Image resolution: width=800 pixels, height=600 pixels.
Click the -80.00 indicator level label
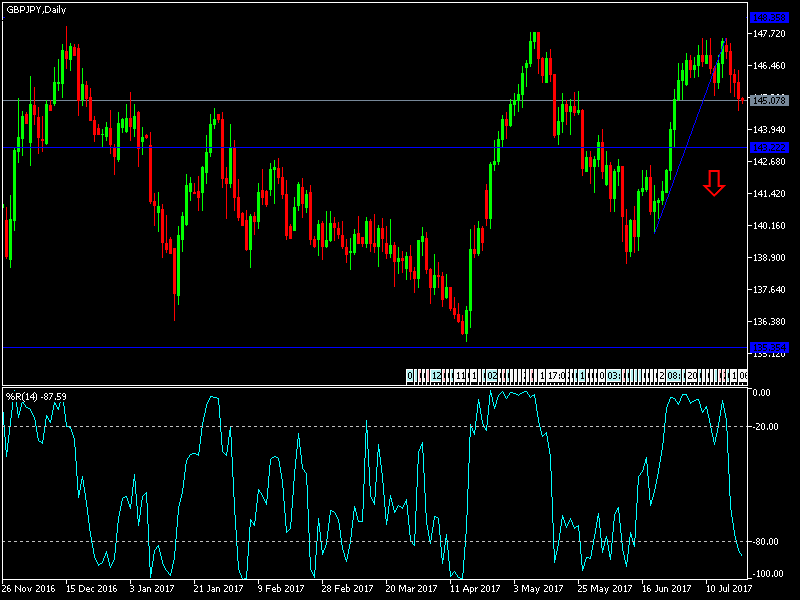point(767,542)
